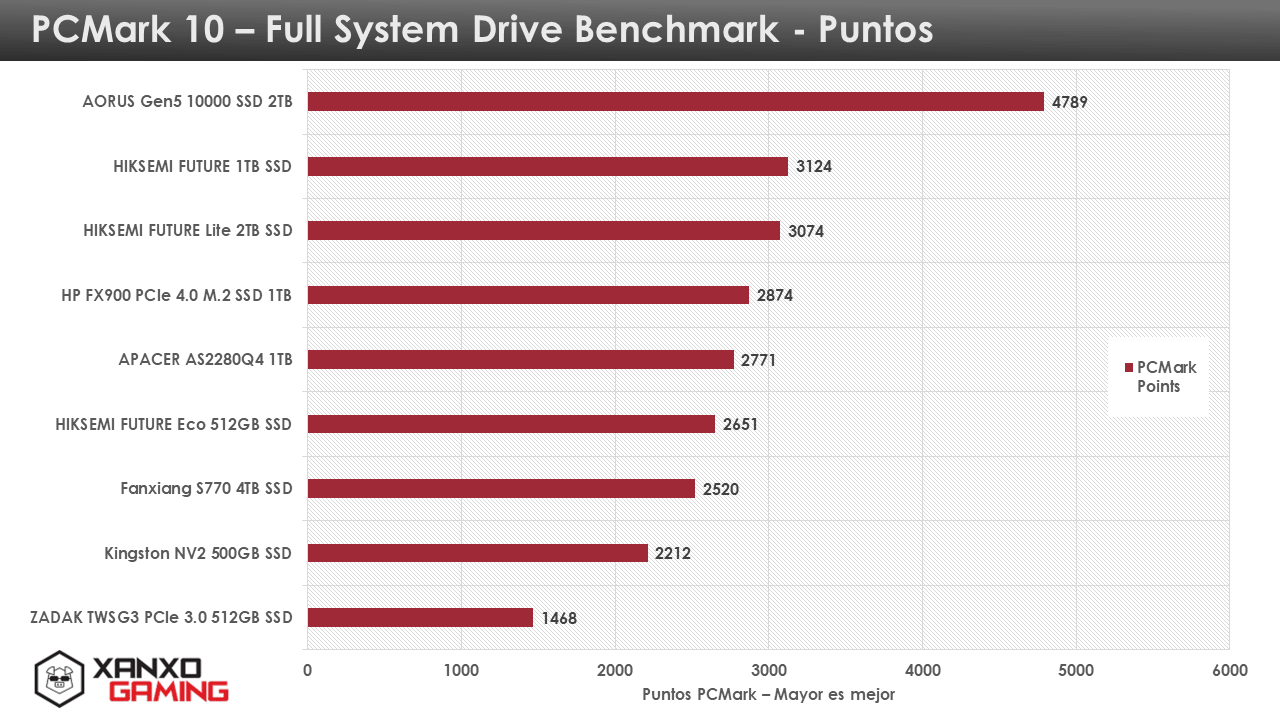
Task: Click the Kingston NV2 500GB SSD bar
Action: tap(477, 553)
